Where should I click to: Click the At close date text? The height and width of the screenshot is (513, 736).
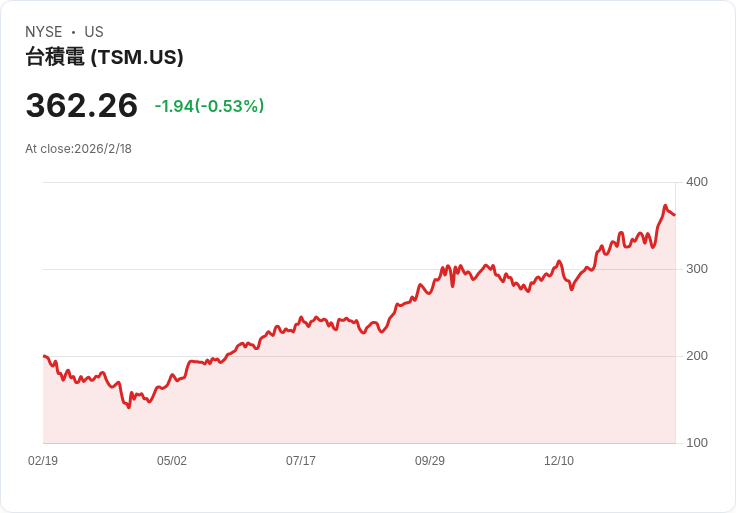click(78, 149)
